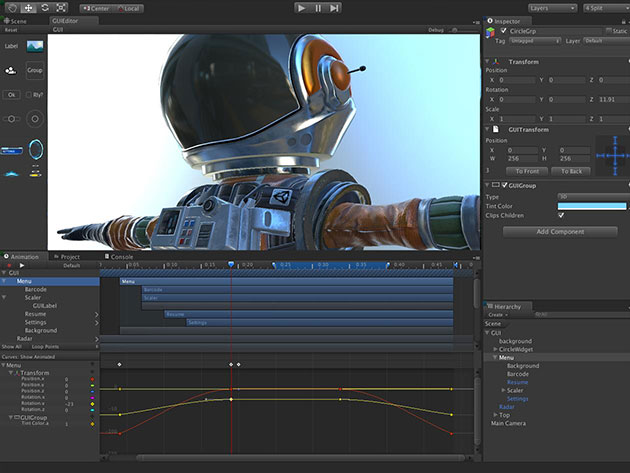Screen dimensions: 630x473
Task: Open the Layers dropdown
Action: [x=552, y=8]
